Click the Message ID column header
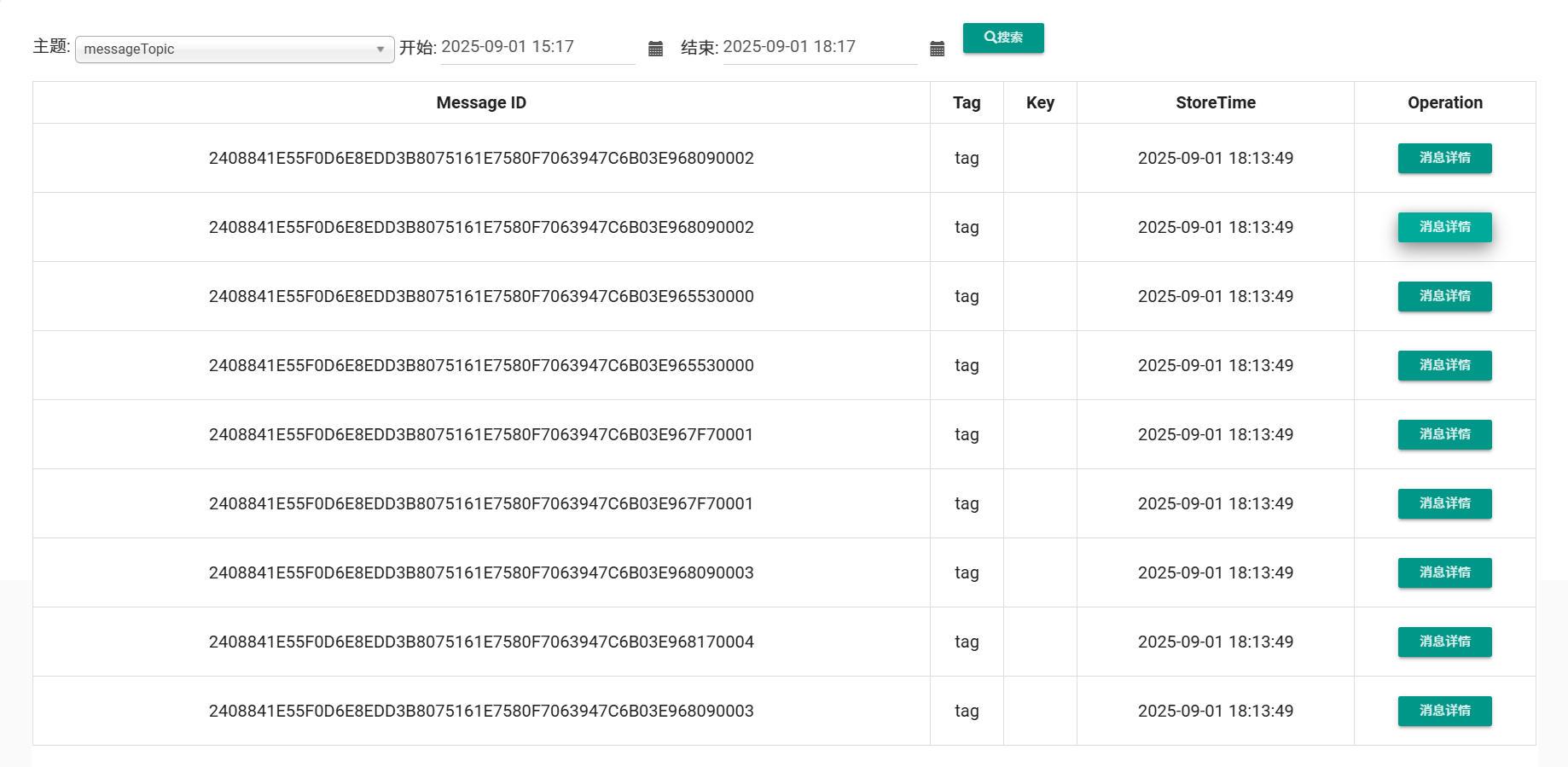 (x=481, y=103)
